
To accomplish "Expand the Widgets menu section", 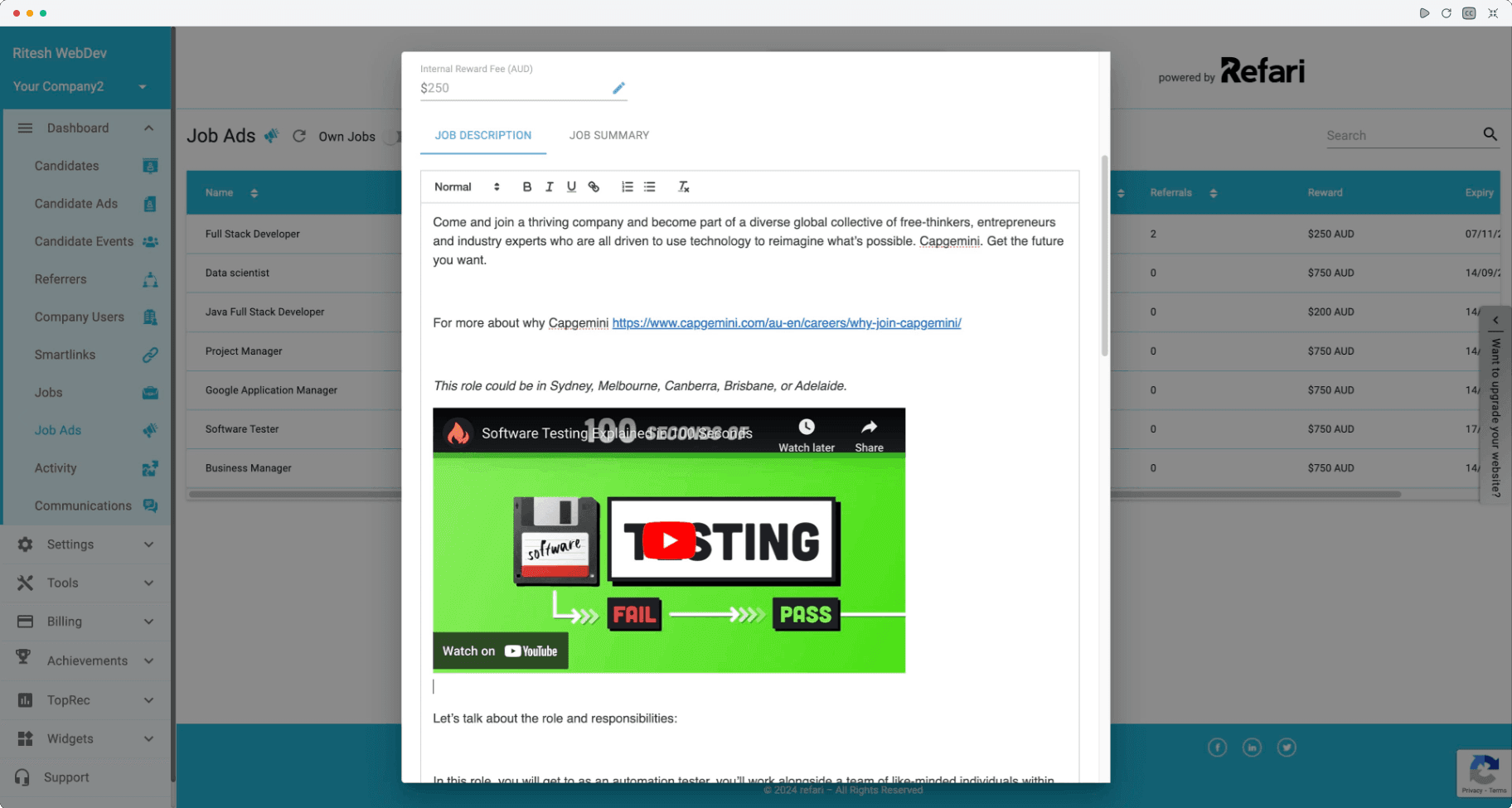I will click(x=149, y=738).
